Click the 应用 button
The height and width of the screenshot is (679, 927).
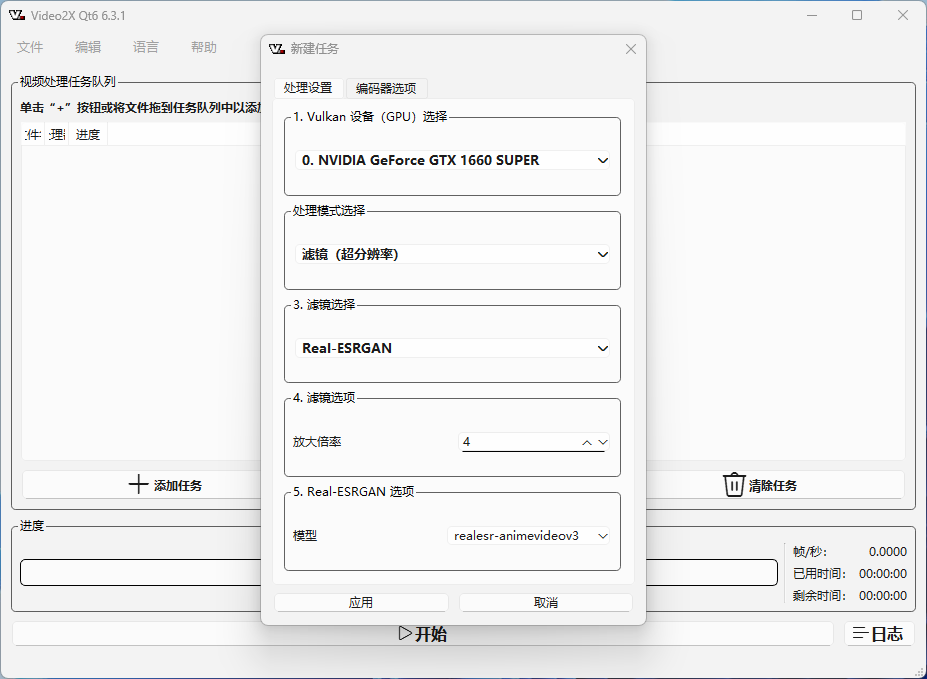pyautogui.click(x=361, y=602)
